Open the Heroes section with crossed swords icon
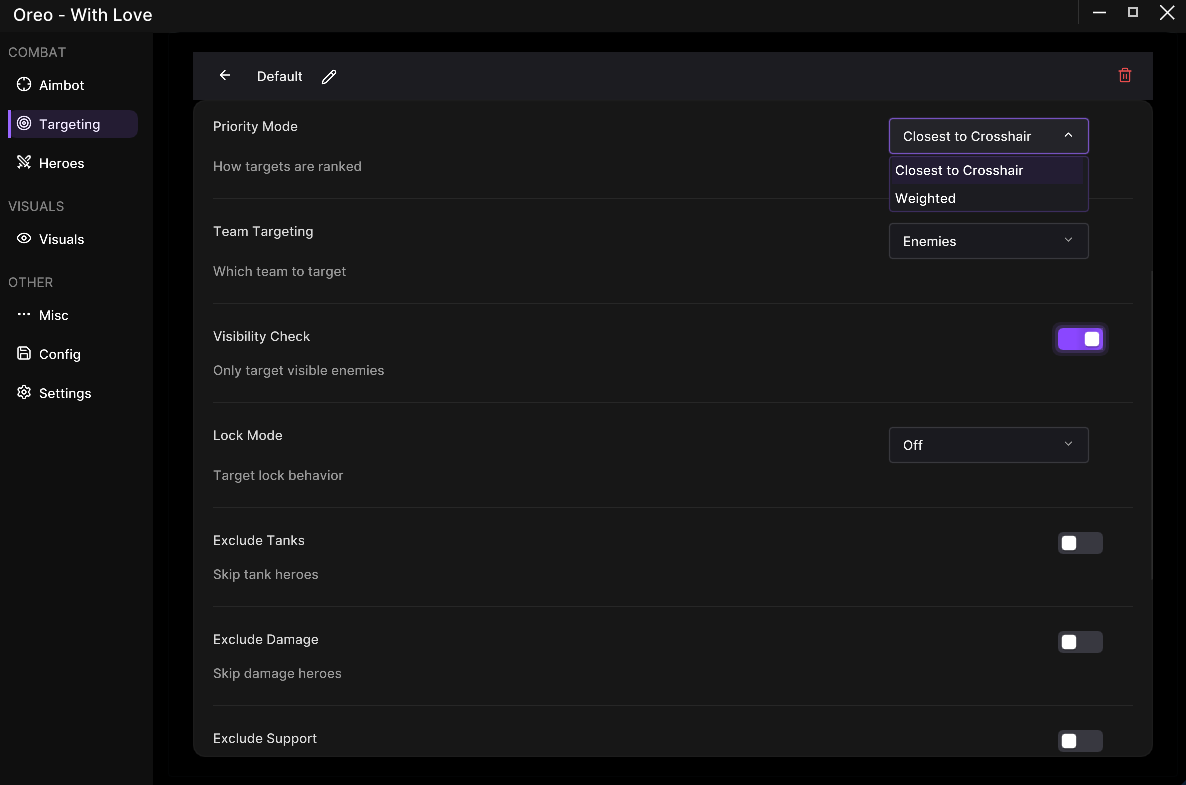The width and height of the screenshot is (1186, 785). click(61, 163)
